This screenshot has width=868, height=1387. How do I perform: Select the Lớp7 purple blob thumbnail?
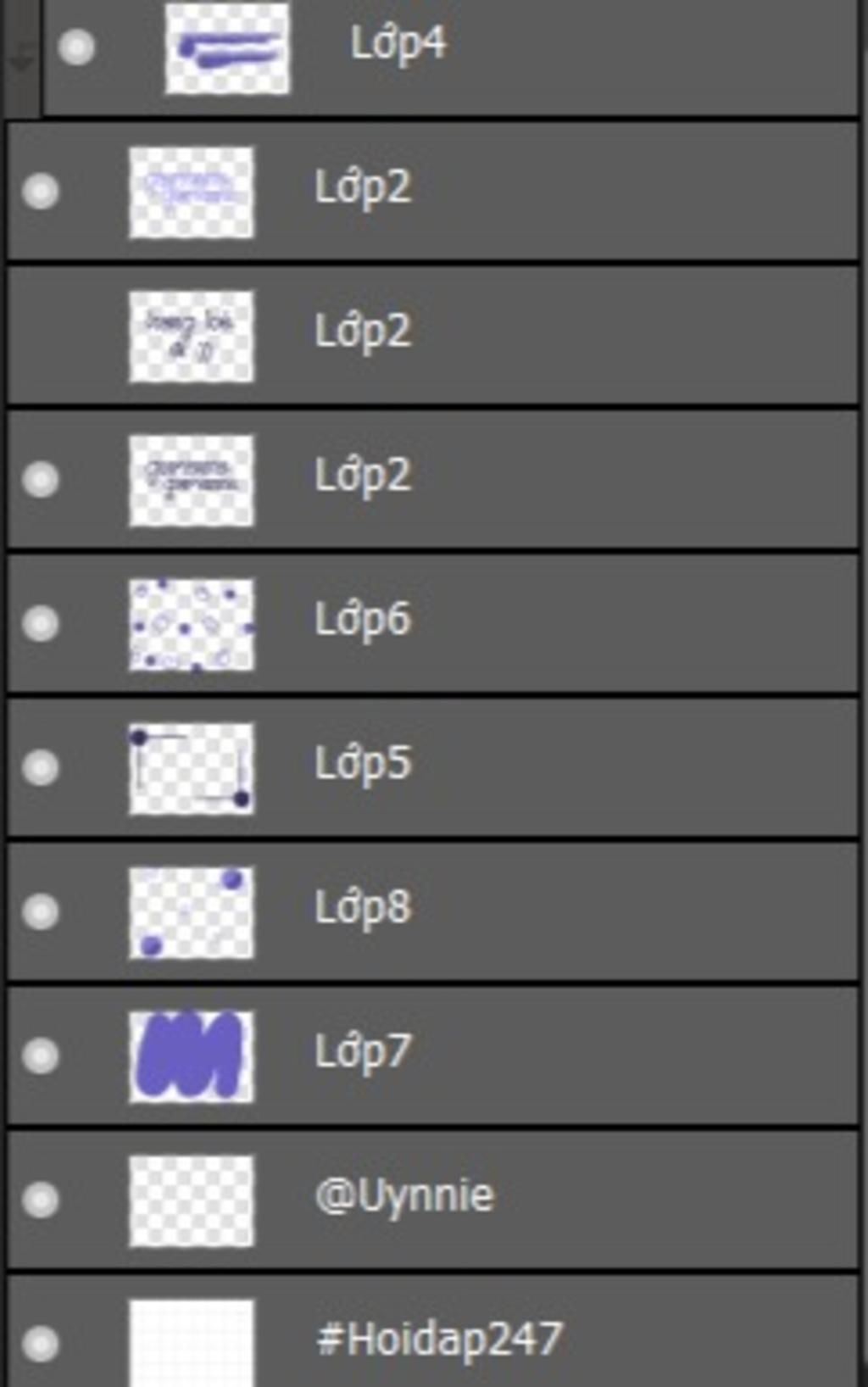tap(191, 1057)
